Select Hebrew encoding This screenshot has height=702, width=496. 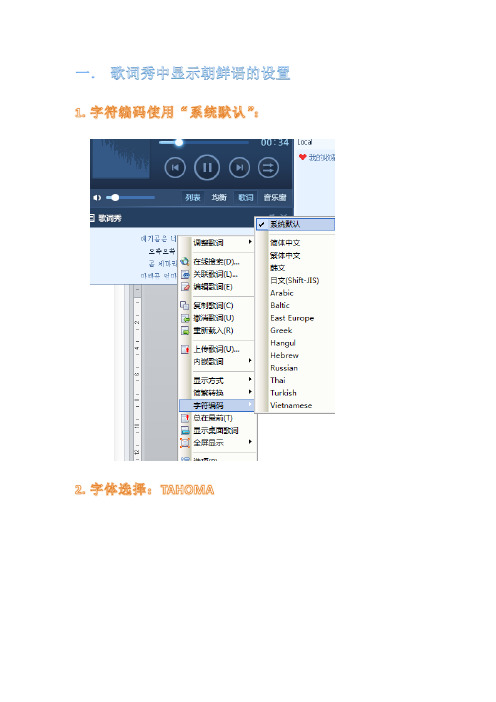click(295, 355)
